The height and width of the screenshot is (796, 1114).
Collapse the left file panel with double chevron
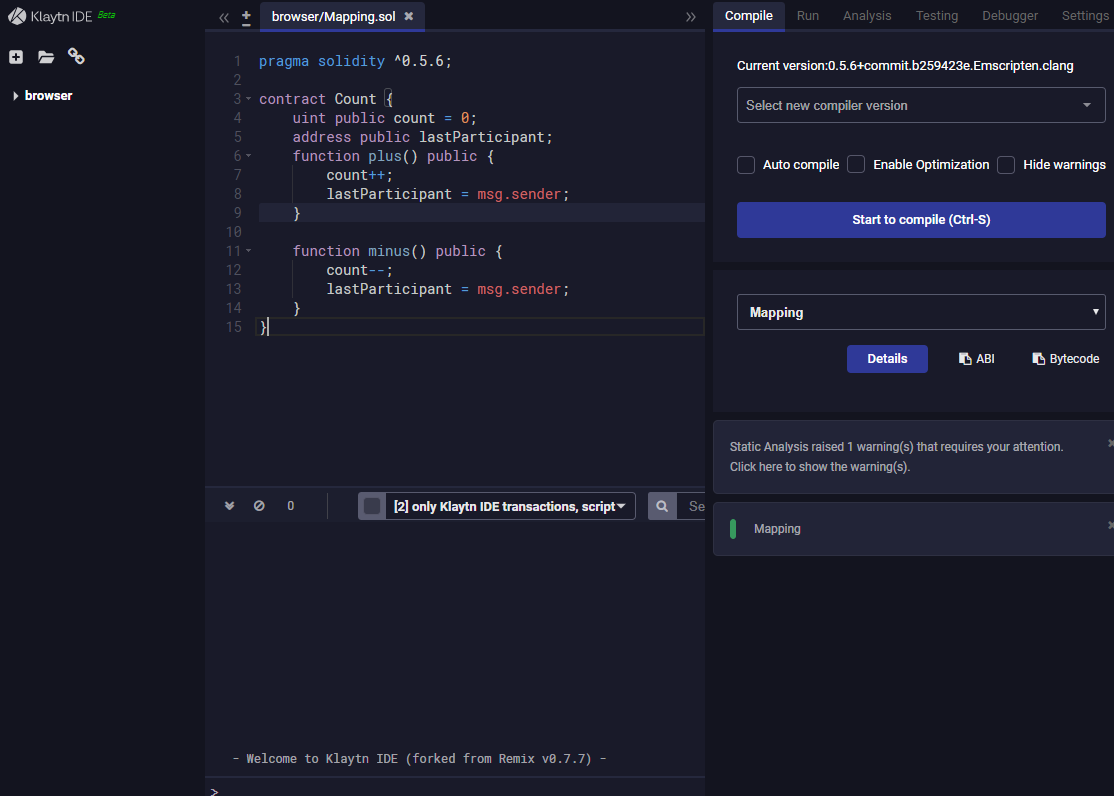224,17
